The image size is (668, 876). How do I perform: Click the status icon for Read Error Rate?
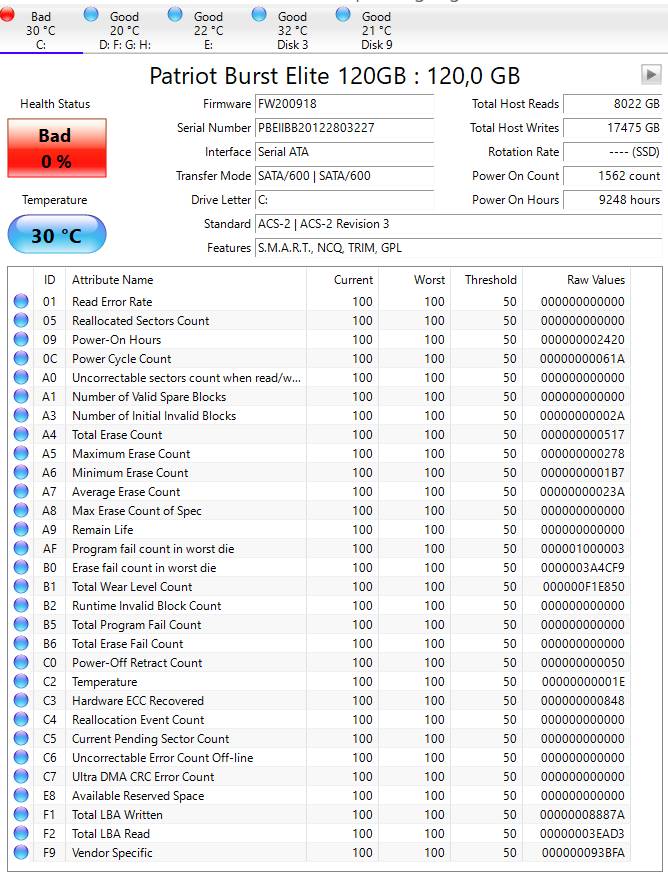(21, 301)
